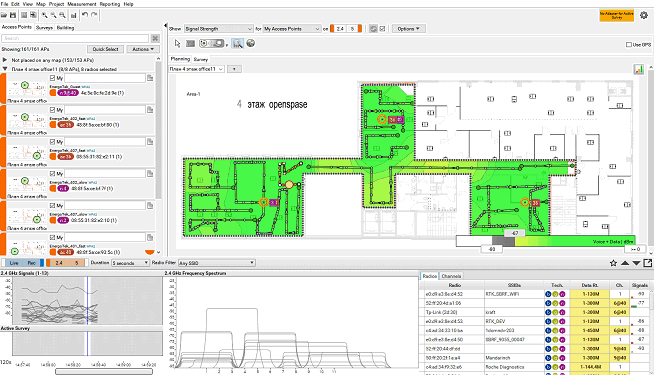
Task: Toggle checkbox next to refresh icon
Action: click(x=382, y=29)
